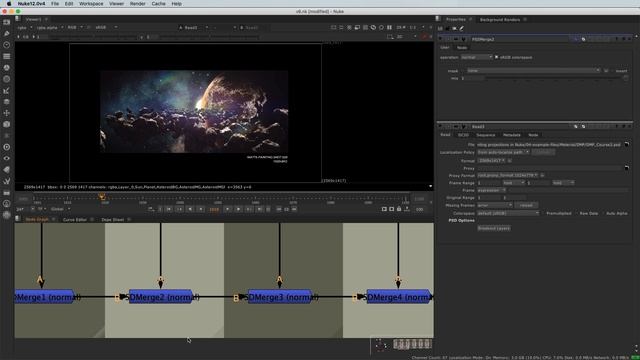This screenshot has width=640, height=360.
Task: Open the Channel nodes toolbar menu
Action: [7, 56]
